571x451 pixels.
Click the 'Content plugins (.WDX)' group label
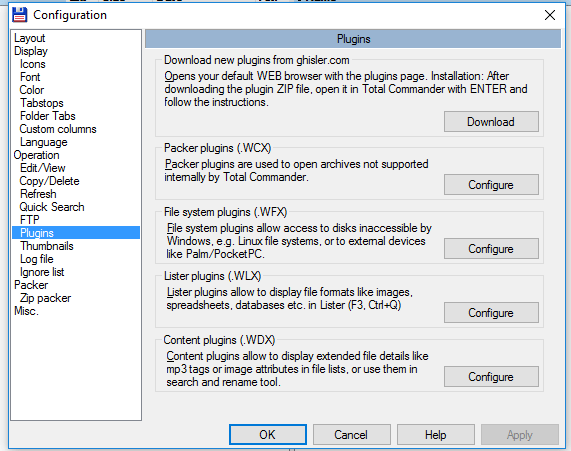[219, 340]
